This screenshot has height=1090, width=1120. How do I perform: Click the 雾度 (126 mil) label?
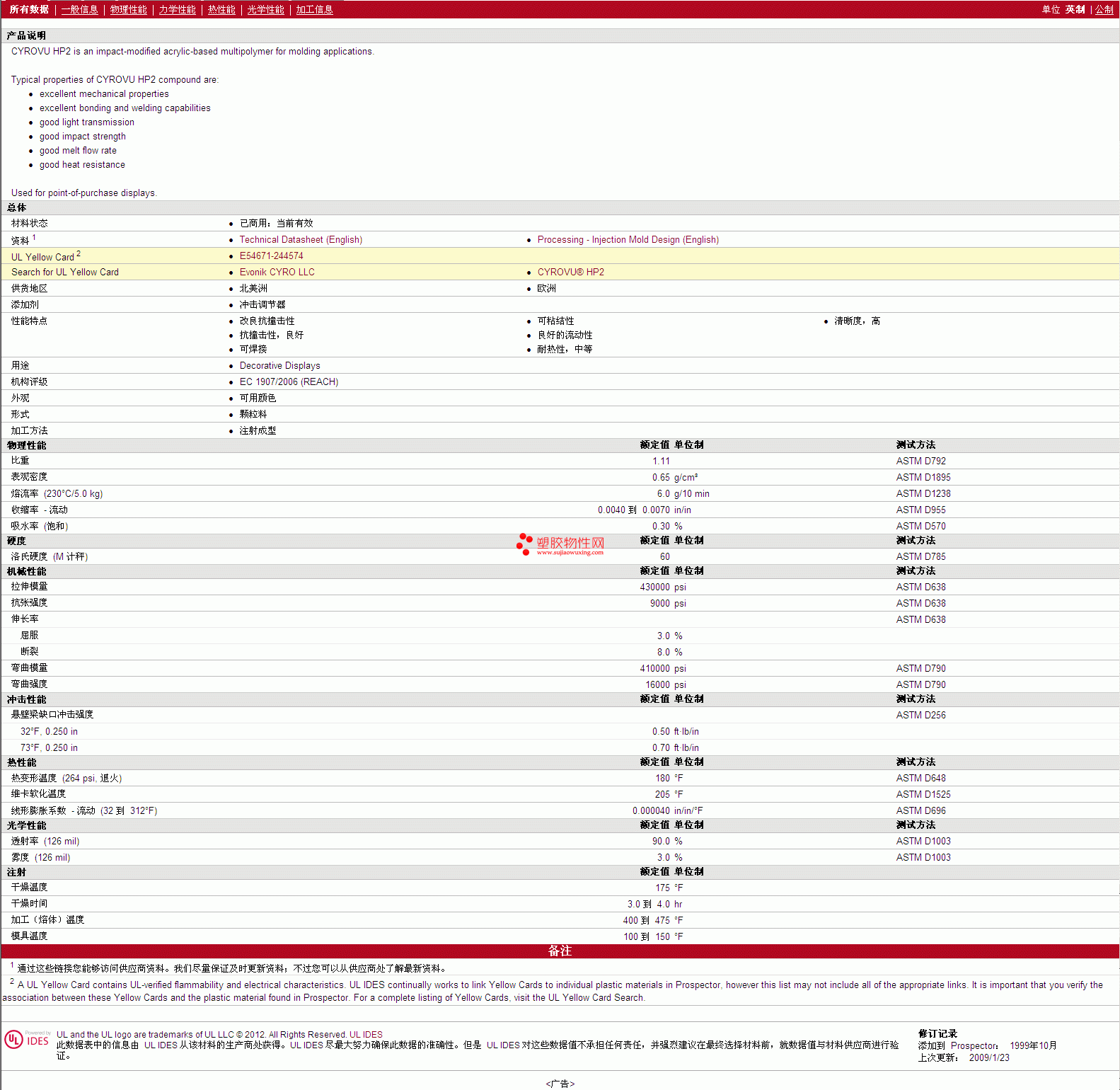[40, 858]
